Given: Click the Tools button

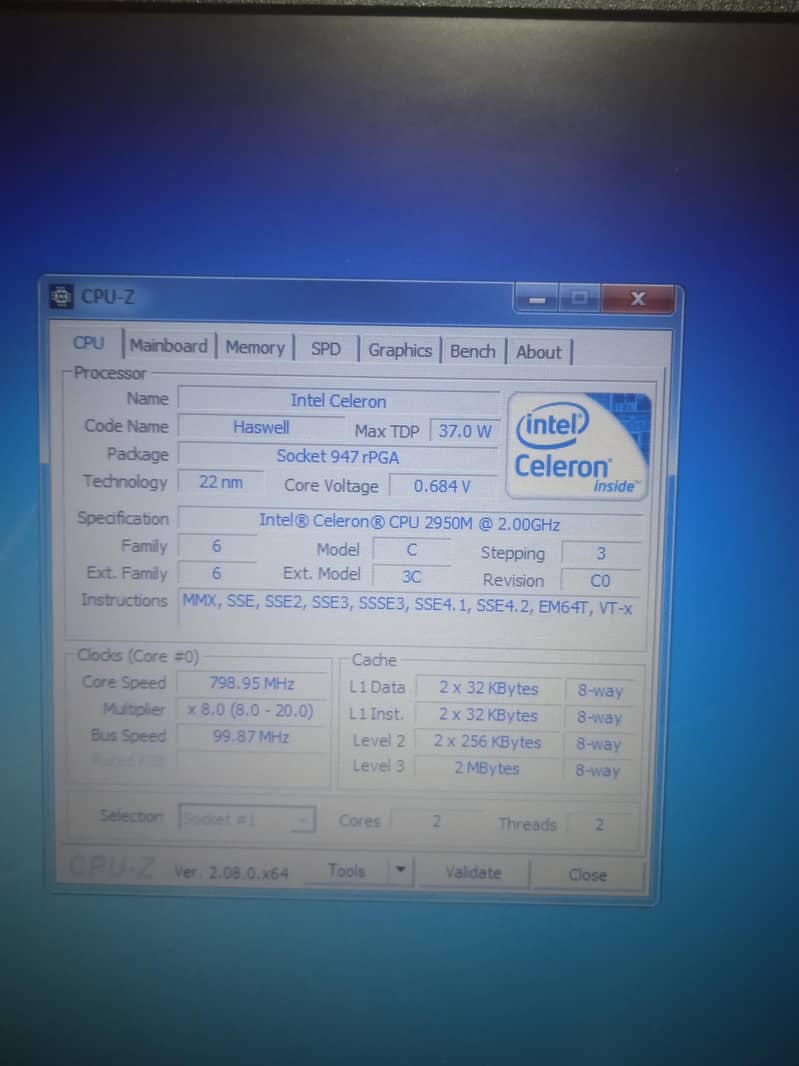Looking at the screenshot, I should (347, 871).
